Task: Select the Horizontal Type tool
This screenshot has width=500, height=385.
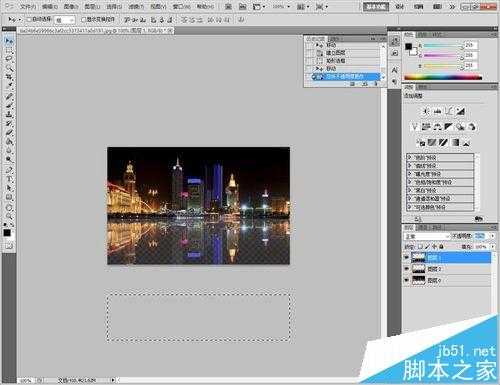Action: click(8, 179)
